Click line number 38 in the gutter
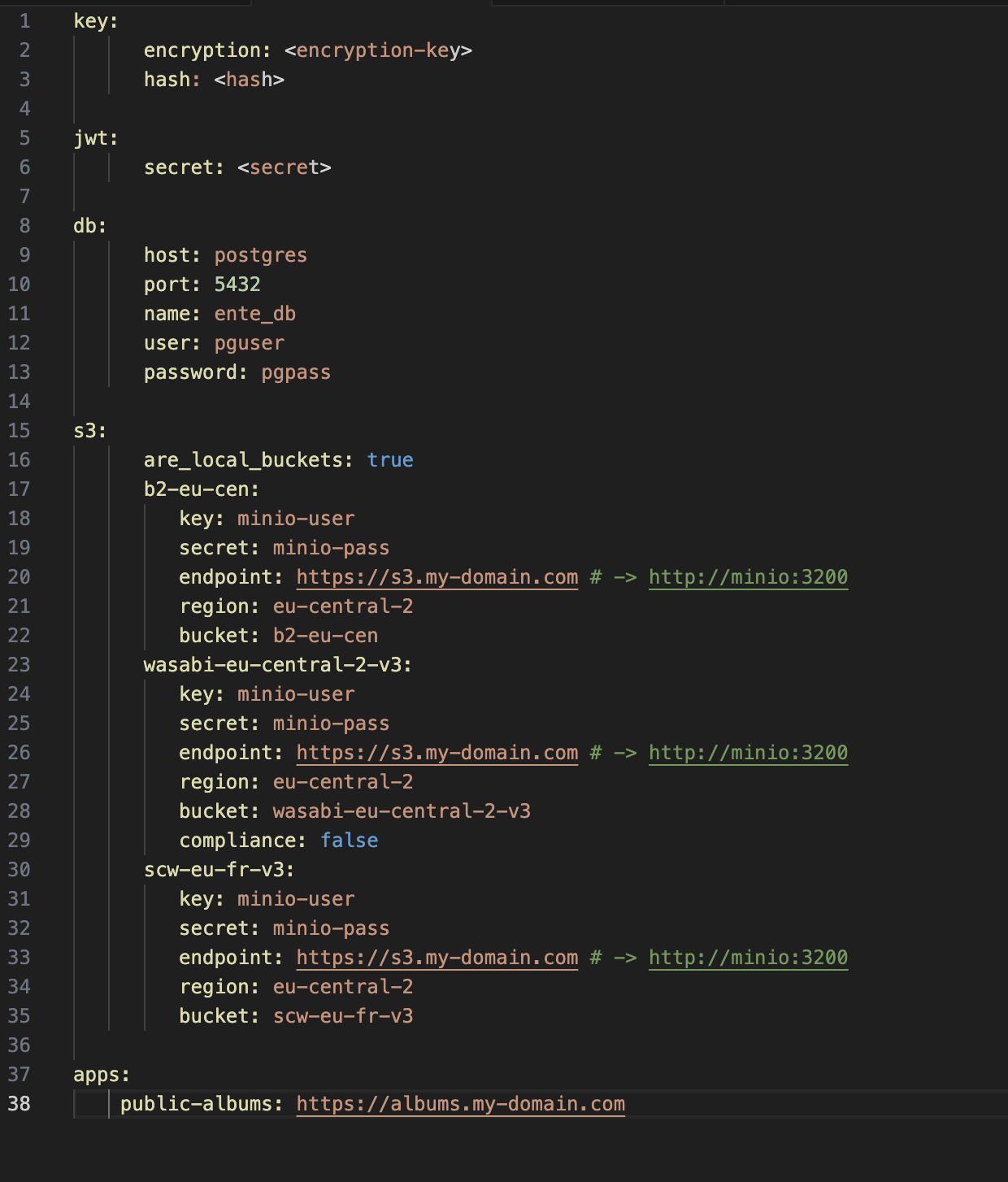 point(20,1104)
